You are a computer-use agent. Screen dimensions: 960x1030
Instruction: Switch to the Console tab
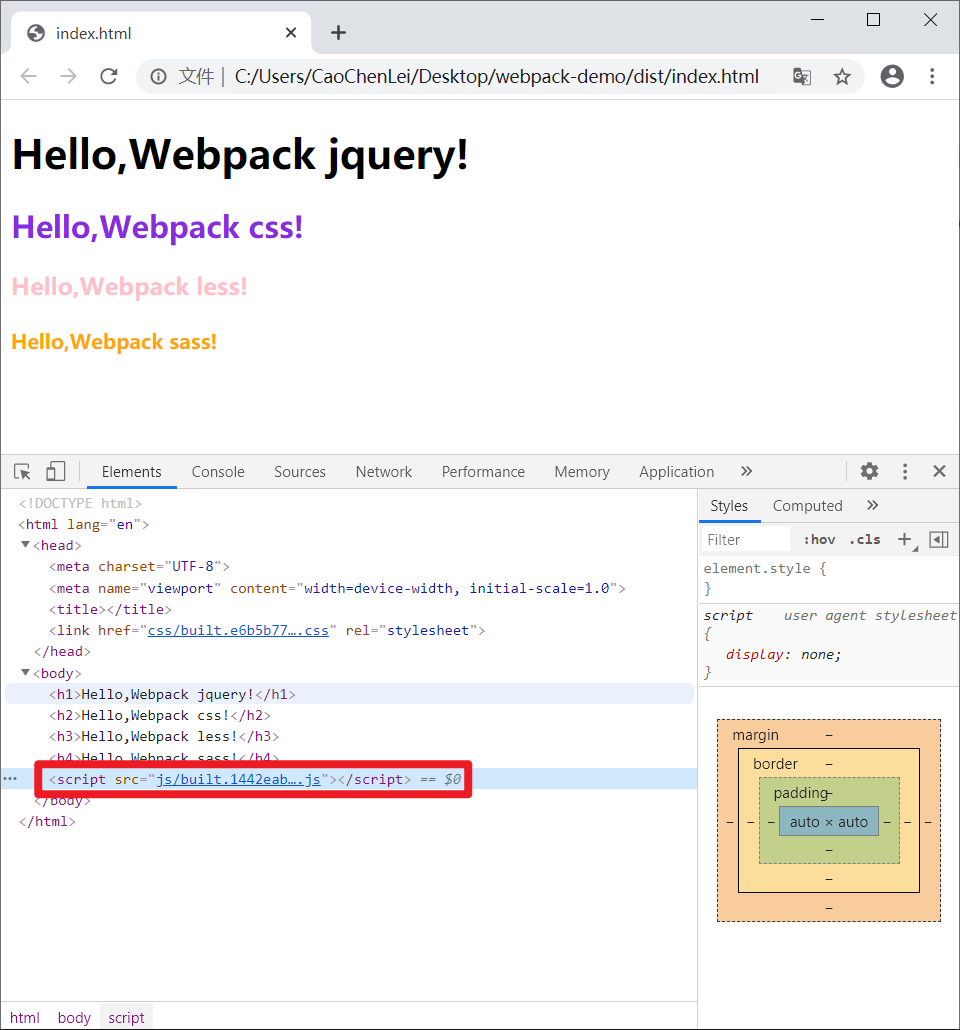pos(217,472)
